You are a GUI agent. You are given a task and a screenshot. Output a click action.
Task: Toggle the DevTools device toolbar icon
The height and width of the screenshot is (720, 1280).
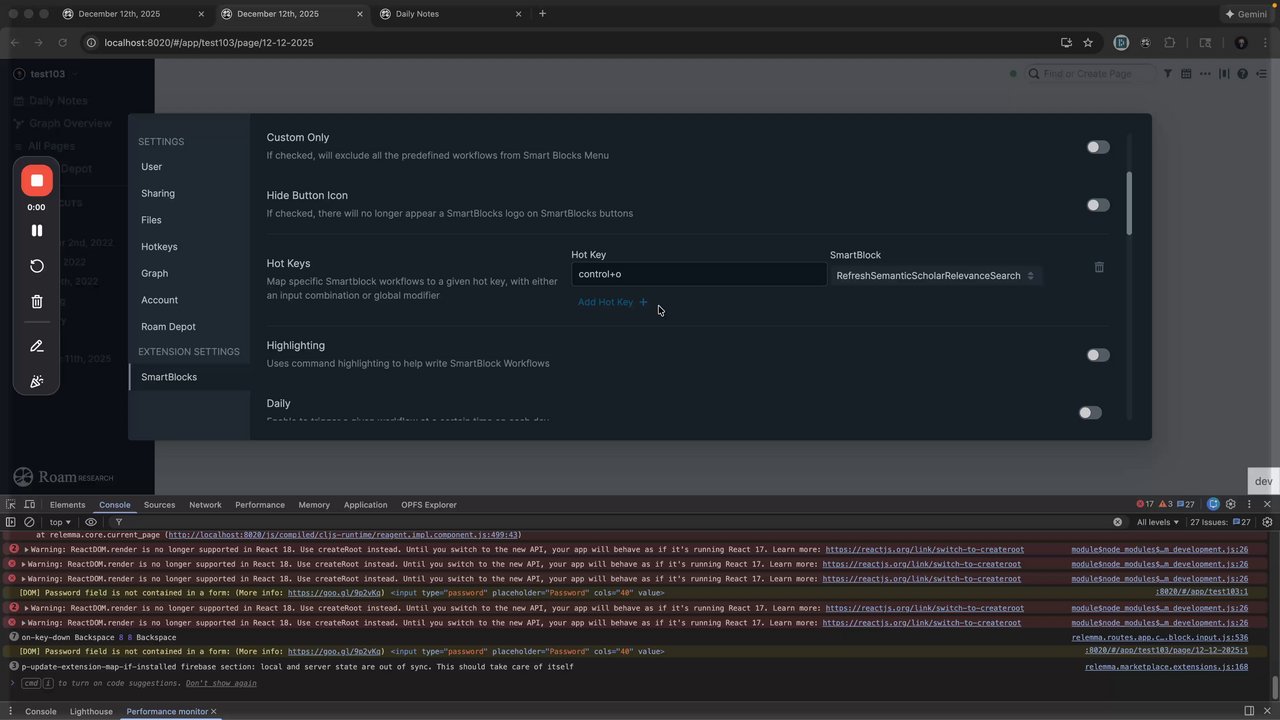(30, 505)
